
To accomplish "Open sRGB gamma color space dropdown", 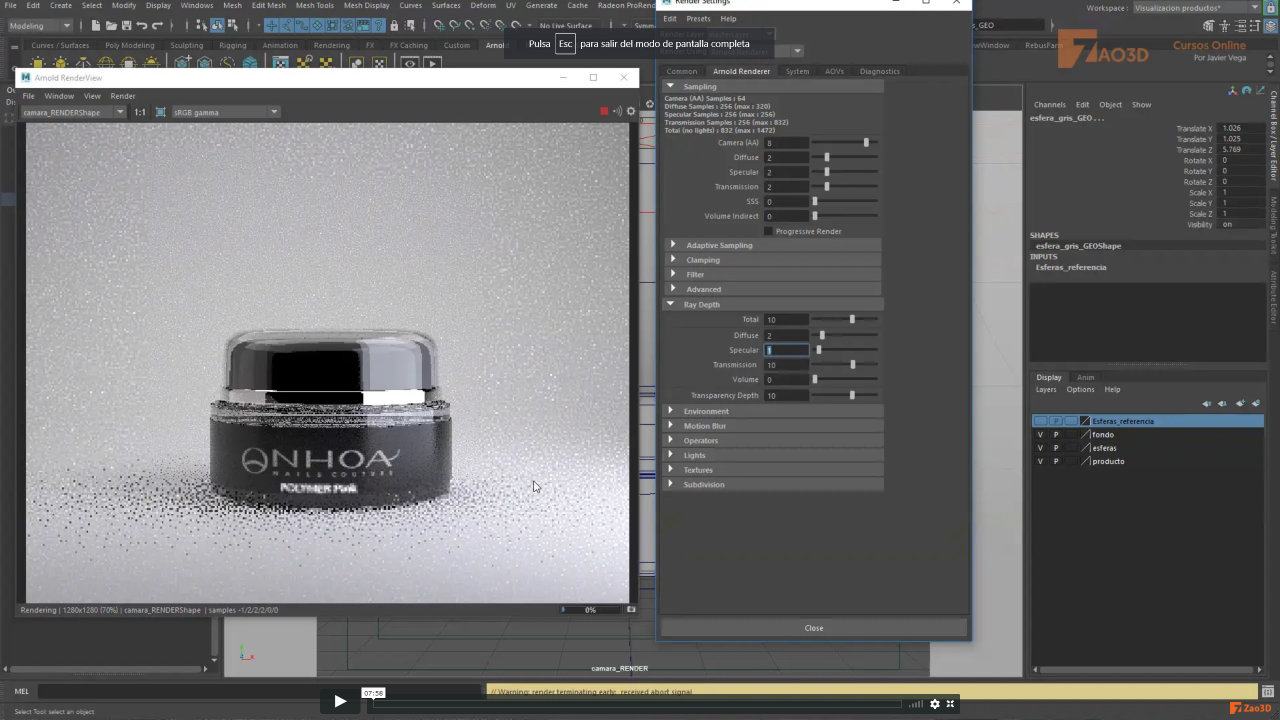I will (226, 112).
